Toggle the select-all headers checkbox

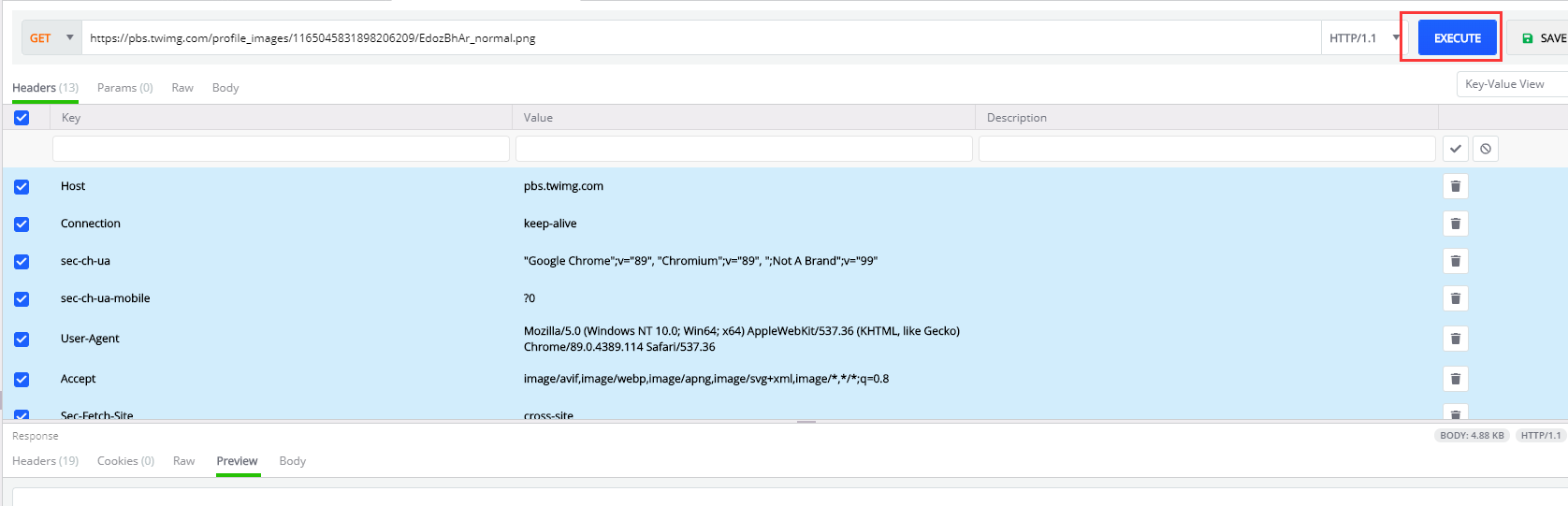click(22, 118)
